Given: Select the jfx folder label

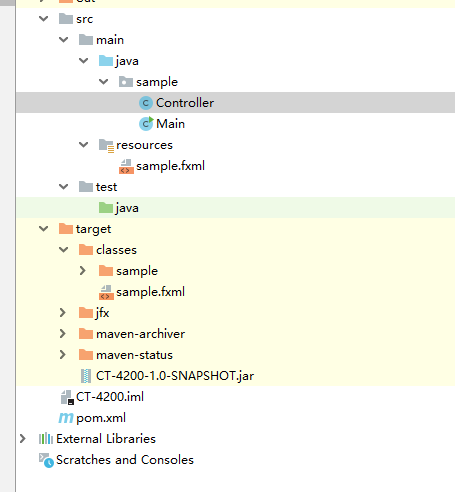Looking at the screenshot, I should click(102, 313).
